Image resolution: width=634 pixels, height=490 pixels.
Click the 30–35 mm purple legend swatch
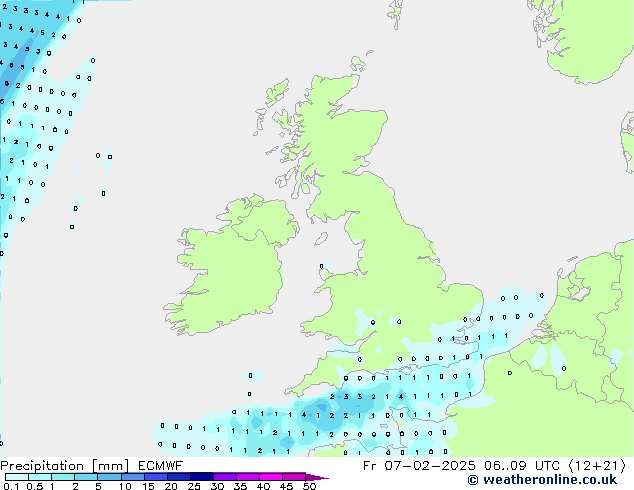point(225,477)
